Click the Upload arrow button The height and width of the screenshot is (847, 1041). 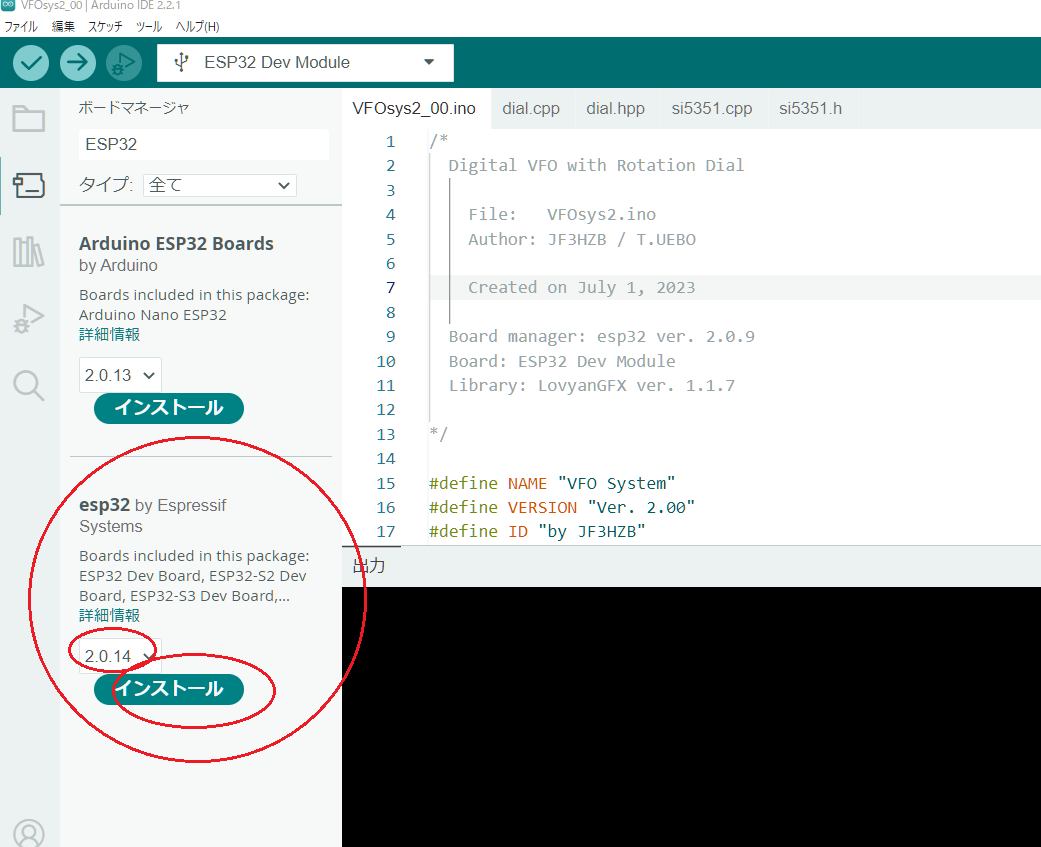tap(78, 63)
